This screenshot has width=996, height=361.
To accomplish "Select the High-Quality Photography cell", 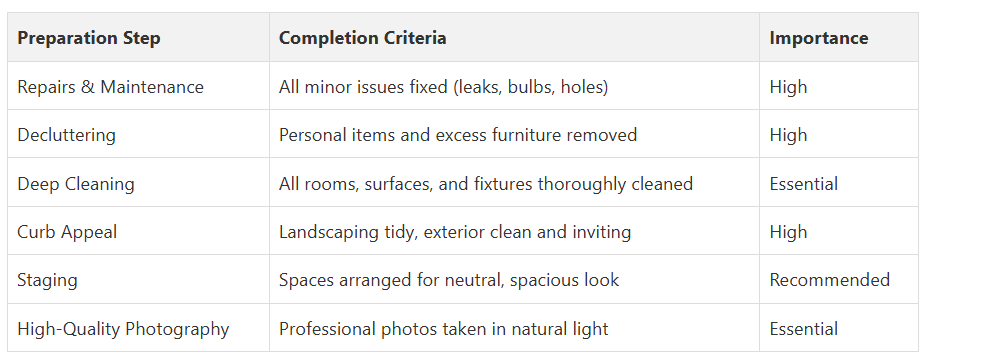I will pos(138,328).
